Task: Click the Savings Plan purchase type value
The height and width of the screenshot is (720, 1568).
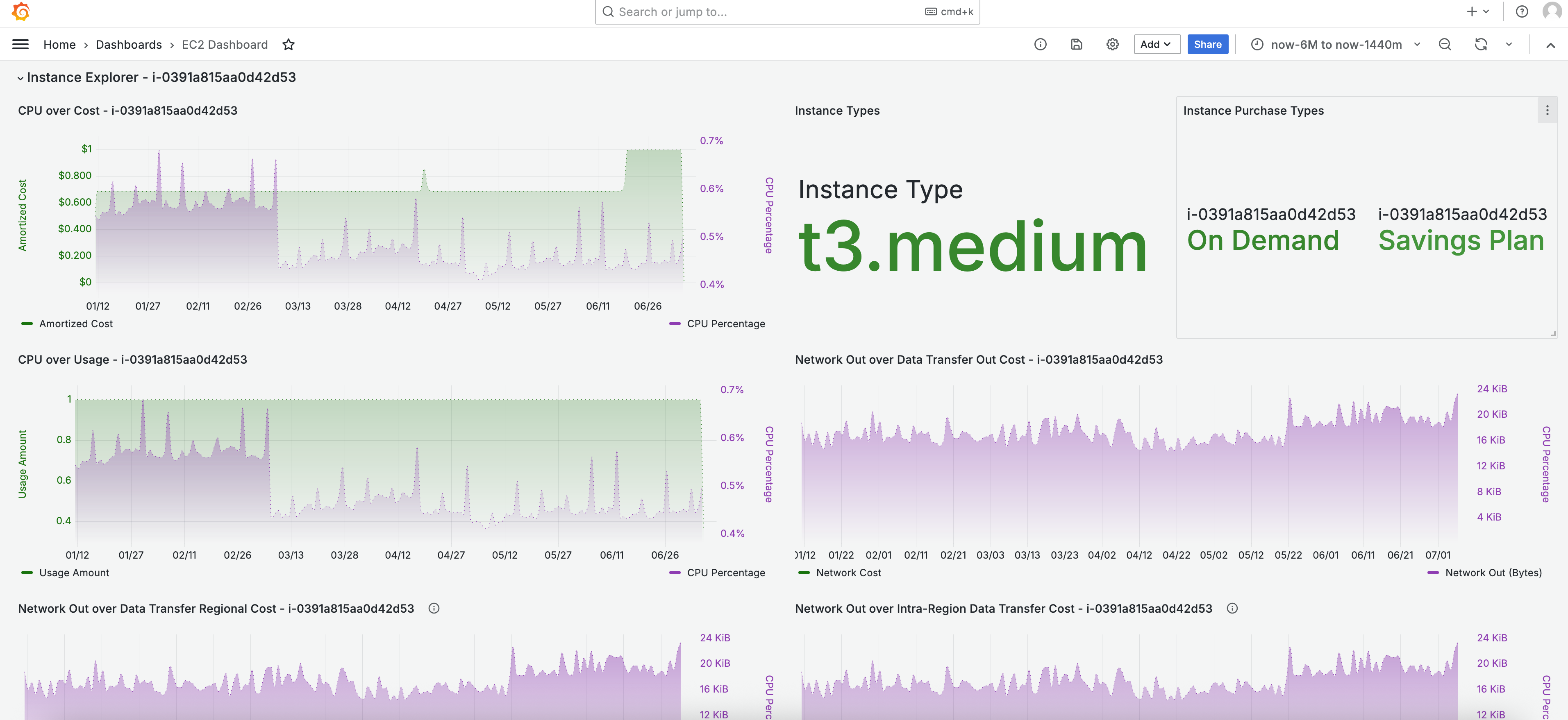Action: coord(1461,241)
